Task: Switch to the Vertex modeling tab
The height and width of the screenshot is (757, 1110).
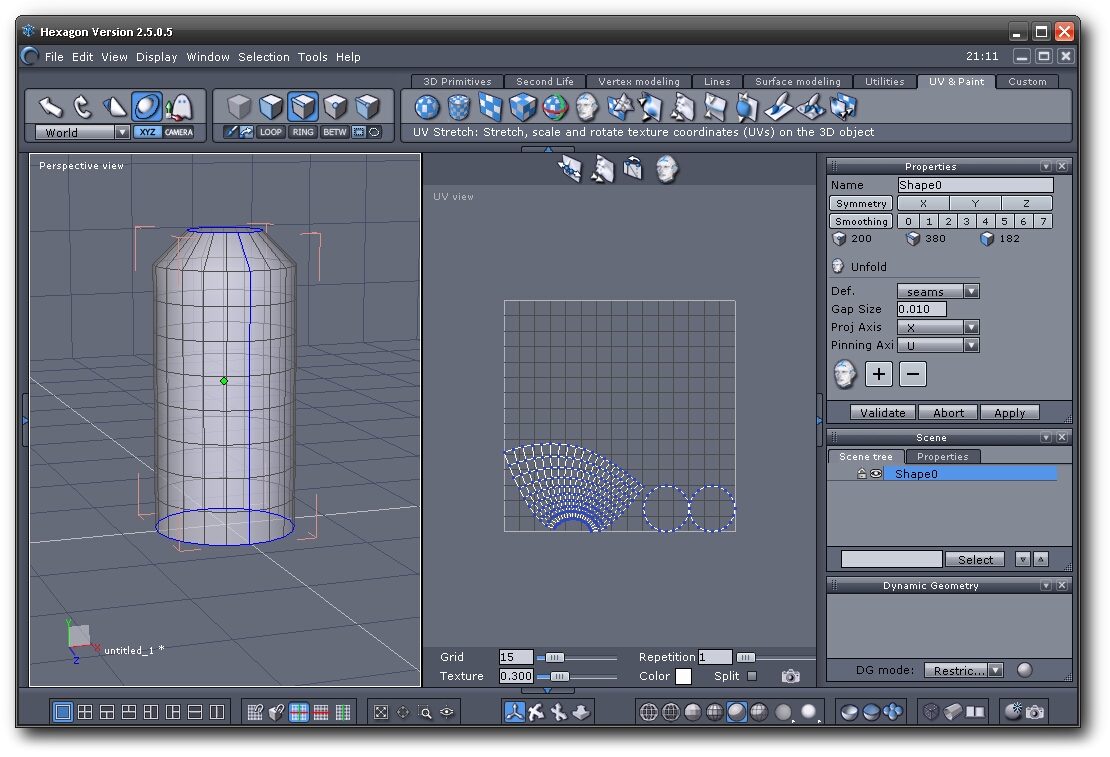Action: coord(638,82)
